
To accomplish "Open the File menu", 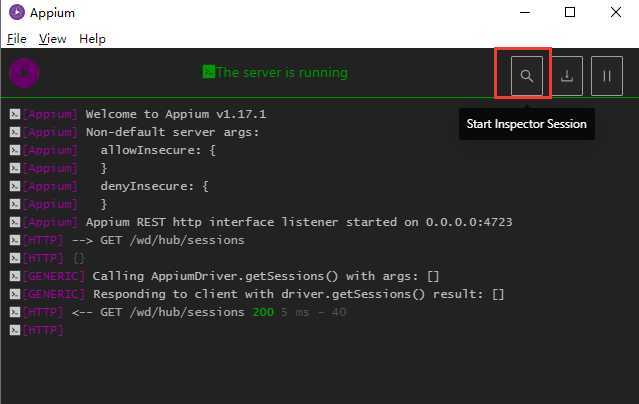I will (x=16, y=39).
